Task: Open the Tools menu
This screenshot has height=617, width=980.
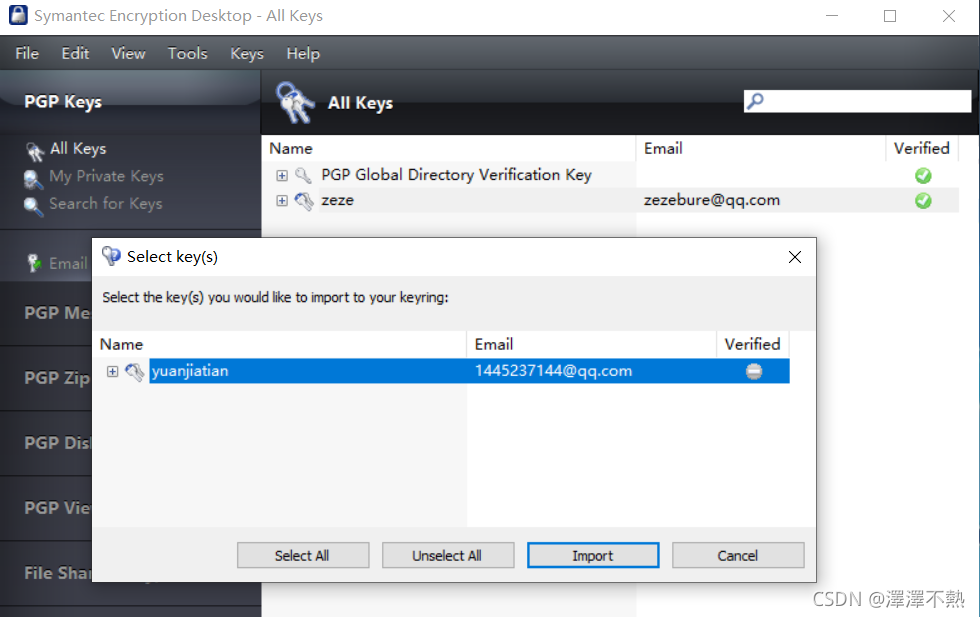Action: [x=188, y=54]
